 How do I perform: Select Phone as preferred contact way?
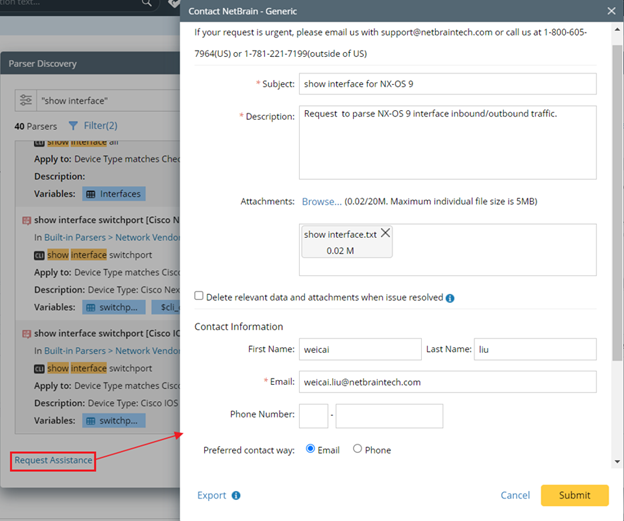358,449
